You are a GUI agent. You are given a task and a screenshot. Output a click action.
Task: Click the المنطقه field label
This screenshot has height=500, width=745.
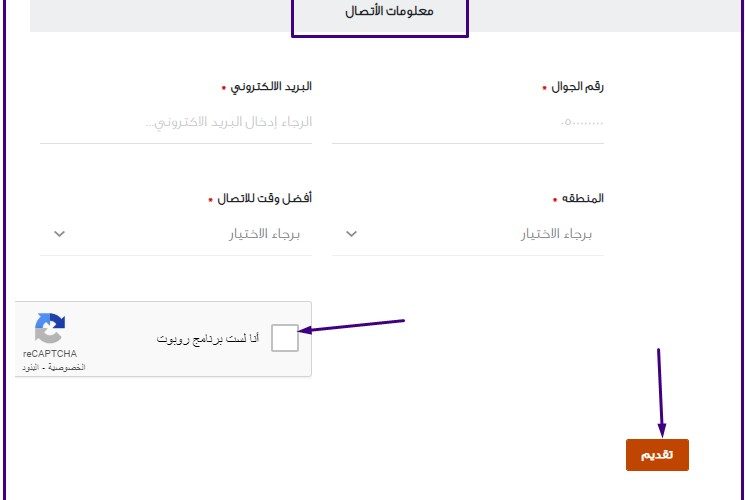583,198
